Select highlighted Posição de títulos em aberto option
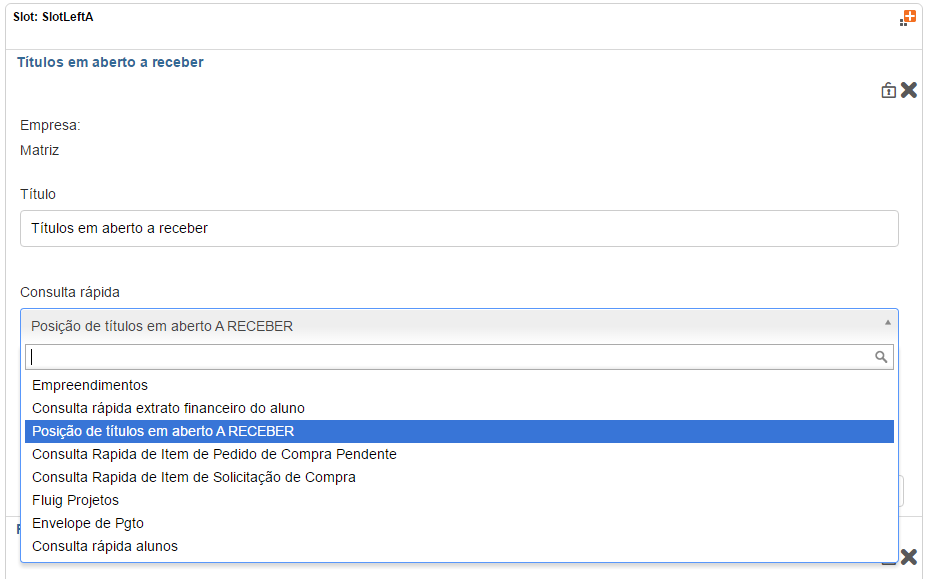Image resolution: width=927 pixels, height=579 pixels. click(163, 431)
